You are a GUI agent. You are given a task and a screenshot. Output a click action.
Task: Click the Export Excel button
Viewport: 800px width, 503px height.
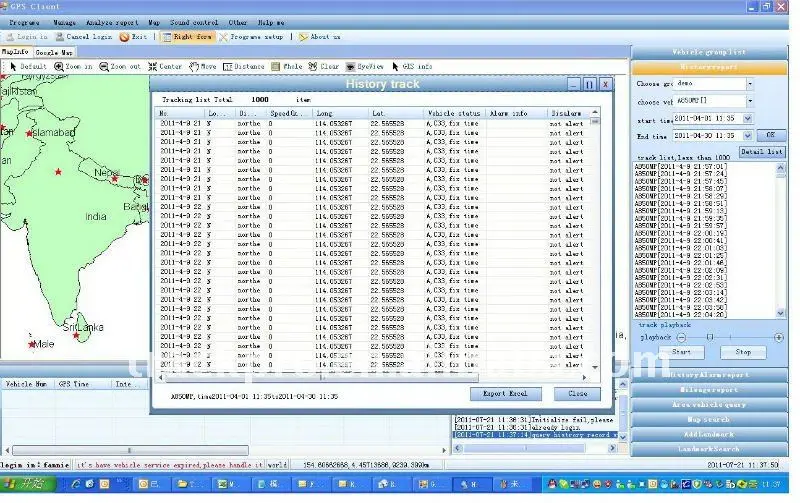click(x=512, y=394)
